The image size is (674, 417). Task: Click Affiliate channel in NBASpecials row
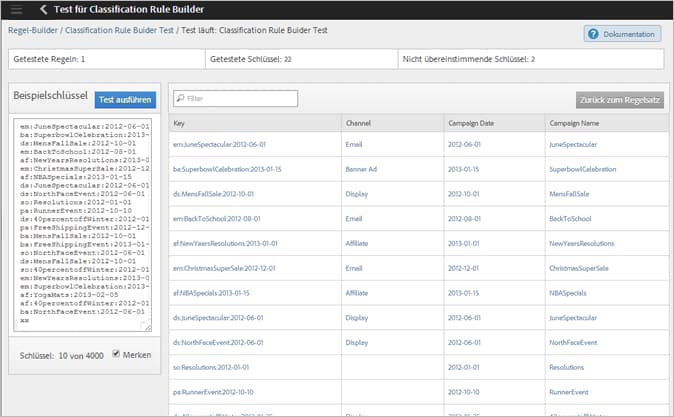[357, 293]
